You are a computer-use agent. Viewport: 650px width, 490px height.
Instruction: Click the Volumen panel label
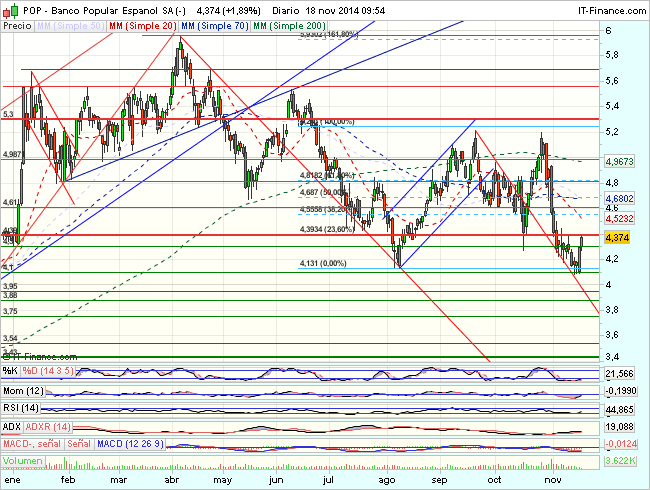[23, 461]
